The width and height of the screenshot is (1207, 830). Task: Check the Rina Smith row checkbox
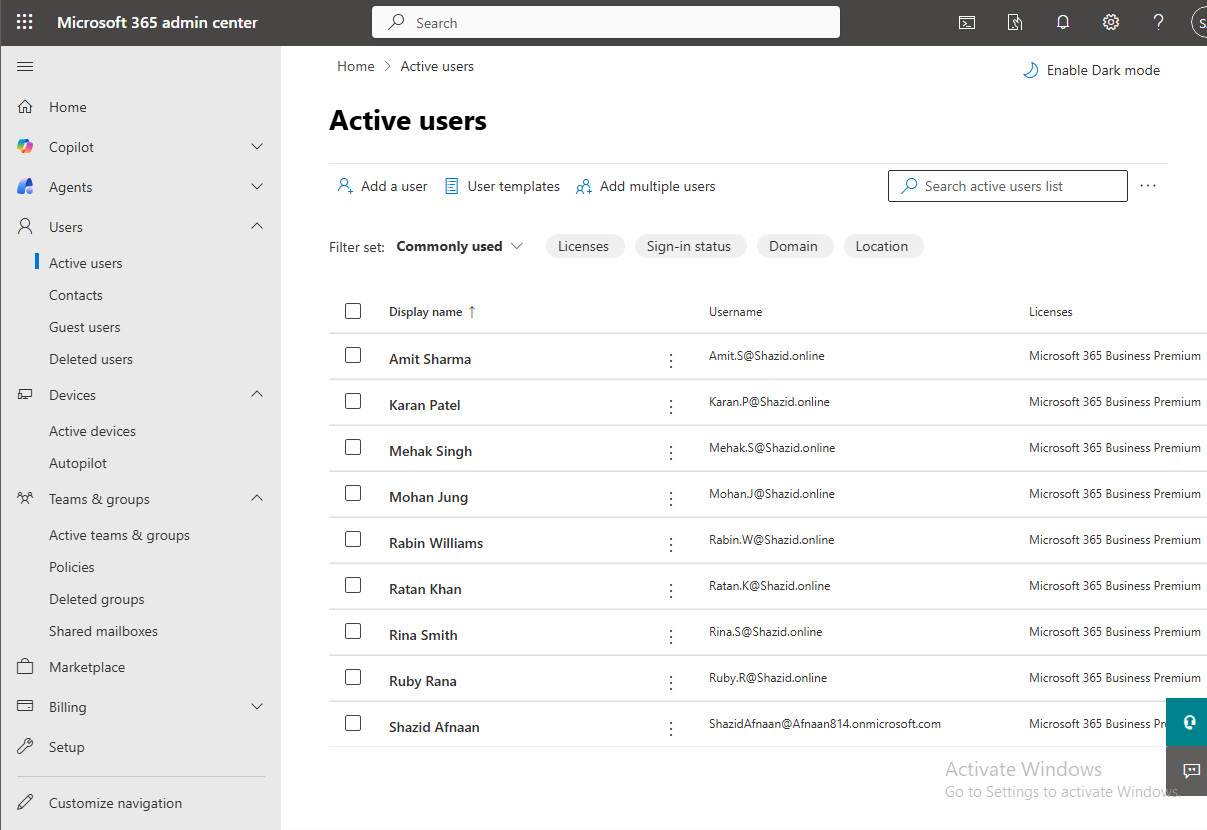[353, 631]
